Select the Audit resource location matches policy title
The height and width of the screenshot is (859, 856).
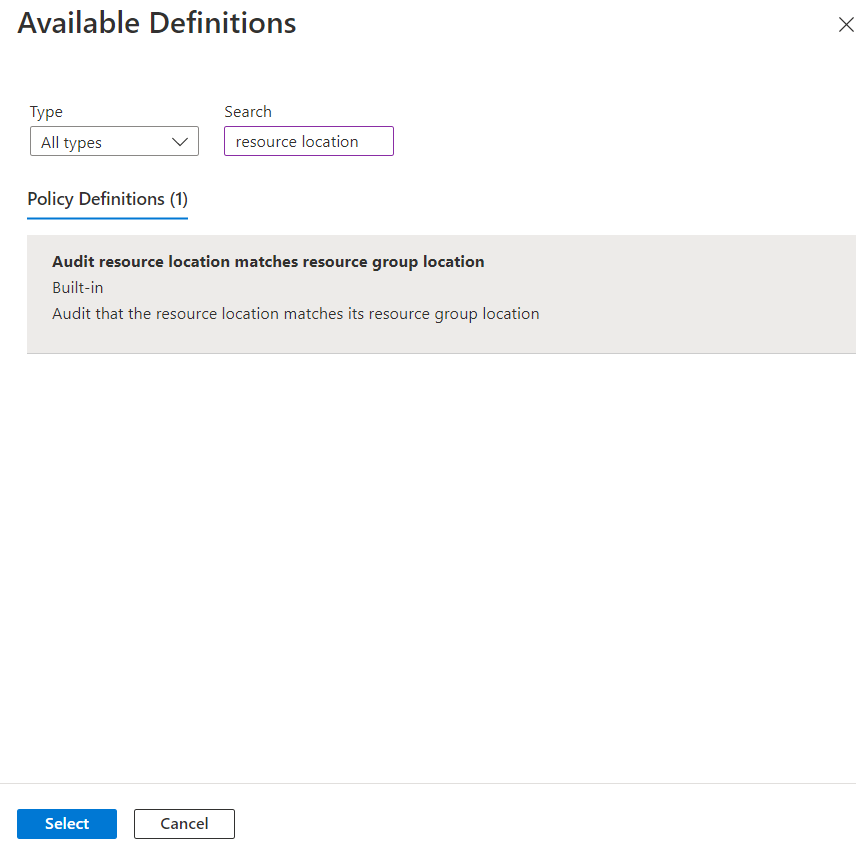point(268,262)
